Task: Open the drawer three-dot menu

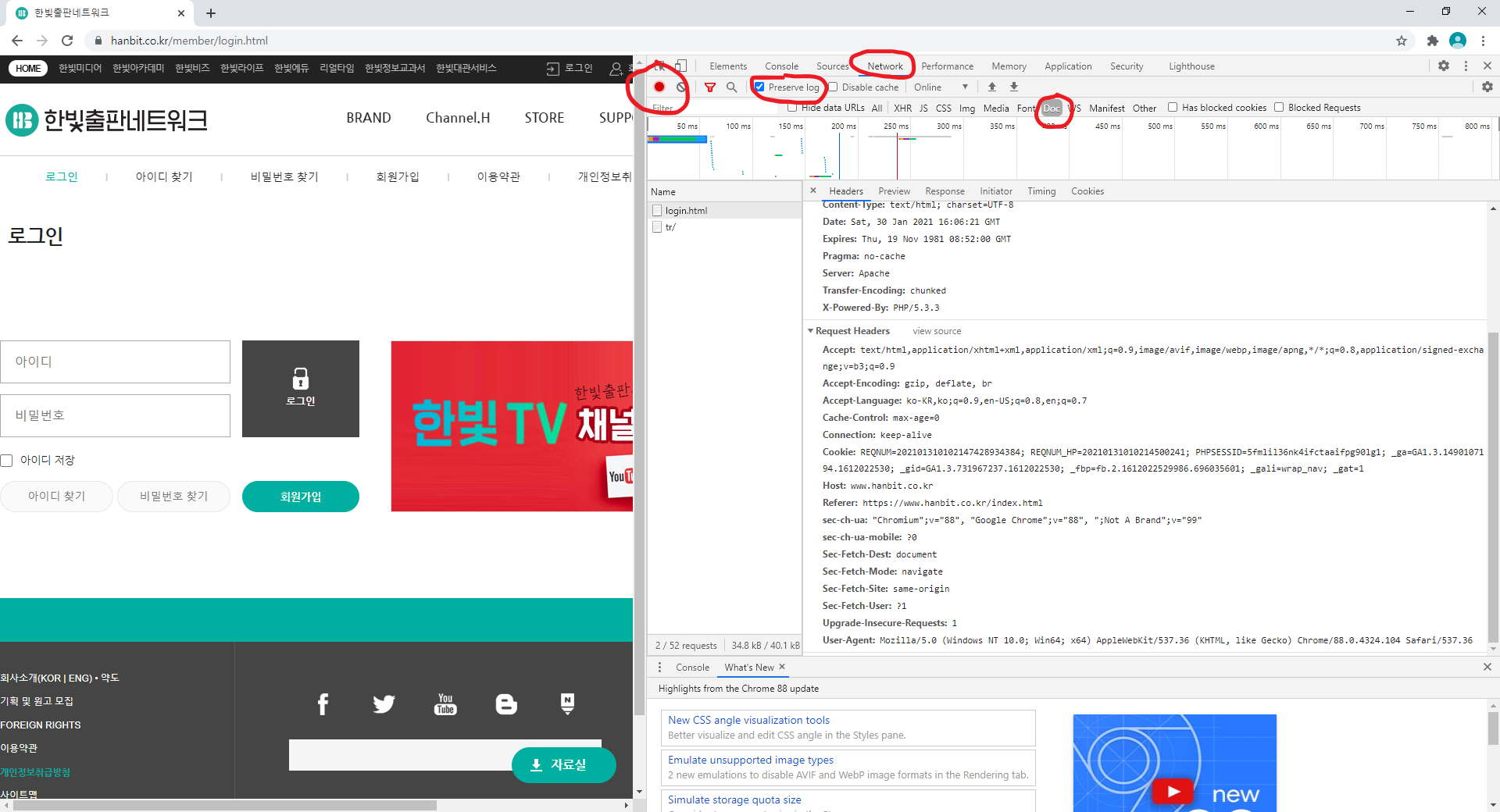Action: coord(660,667)
